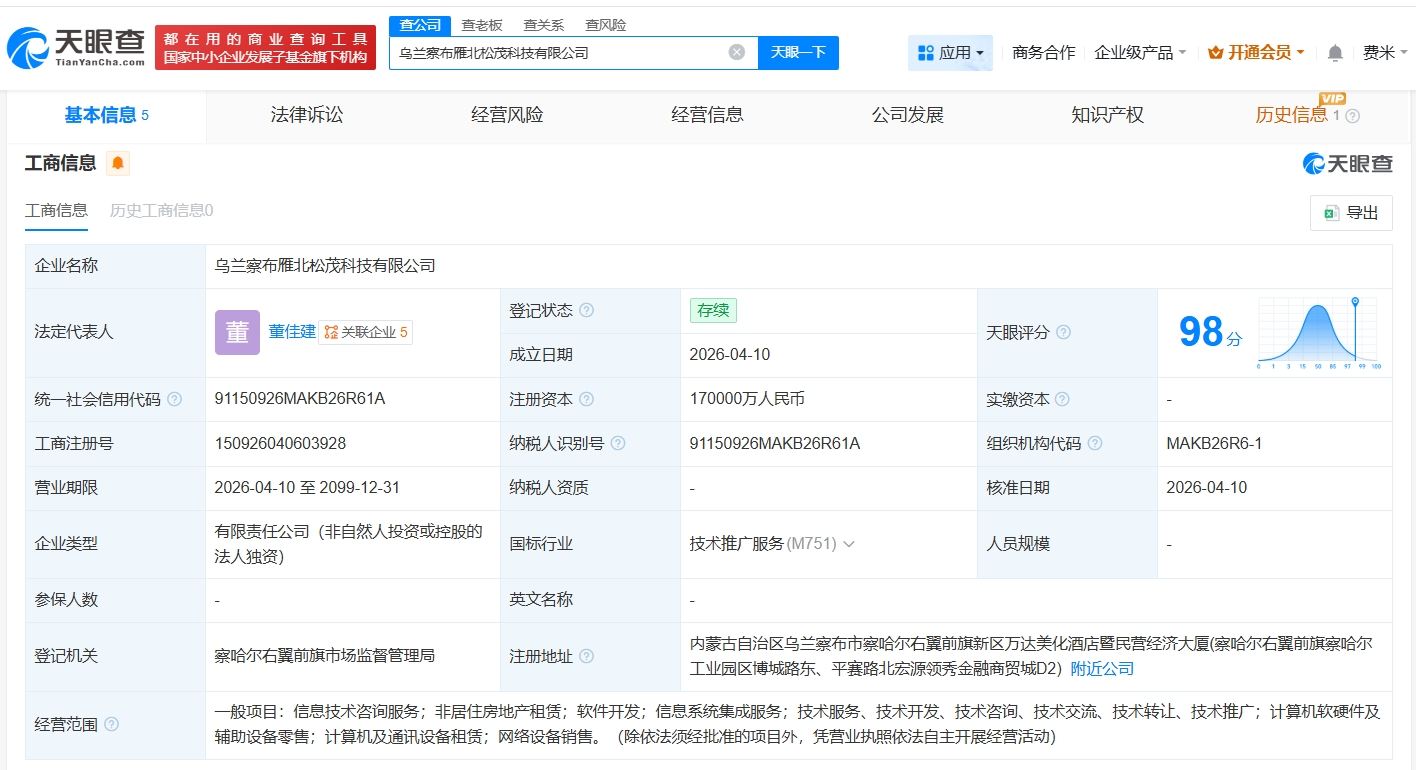Screen dimensions: 1416x770
Task: Switch to the 法律诉讼 tab
Action: point(306,115)
